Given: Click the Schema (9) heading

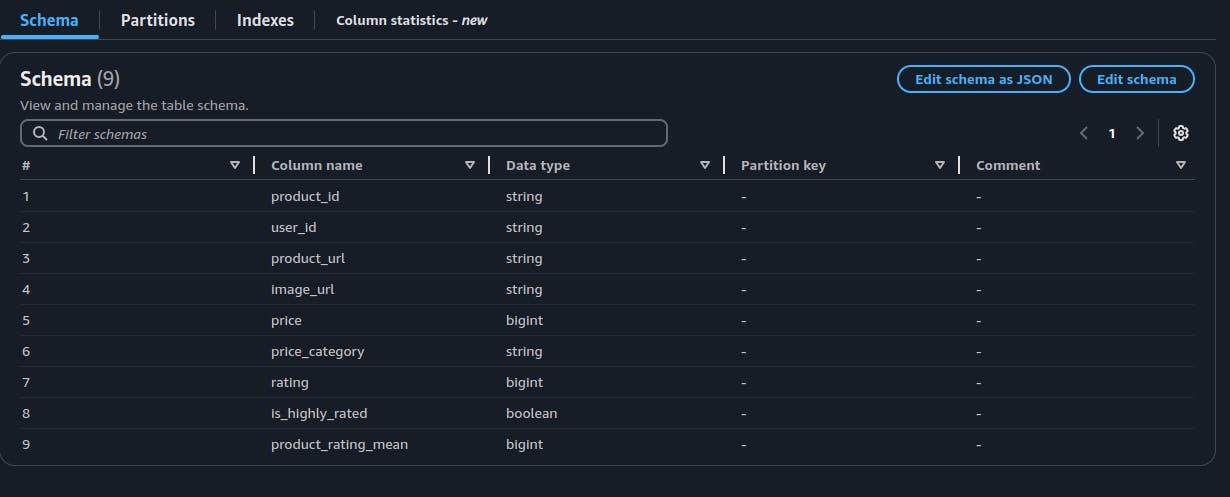Looking at the screenshot, I should point(70,79).
